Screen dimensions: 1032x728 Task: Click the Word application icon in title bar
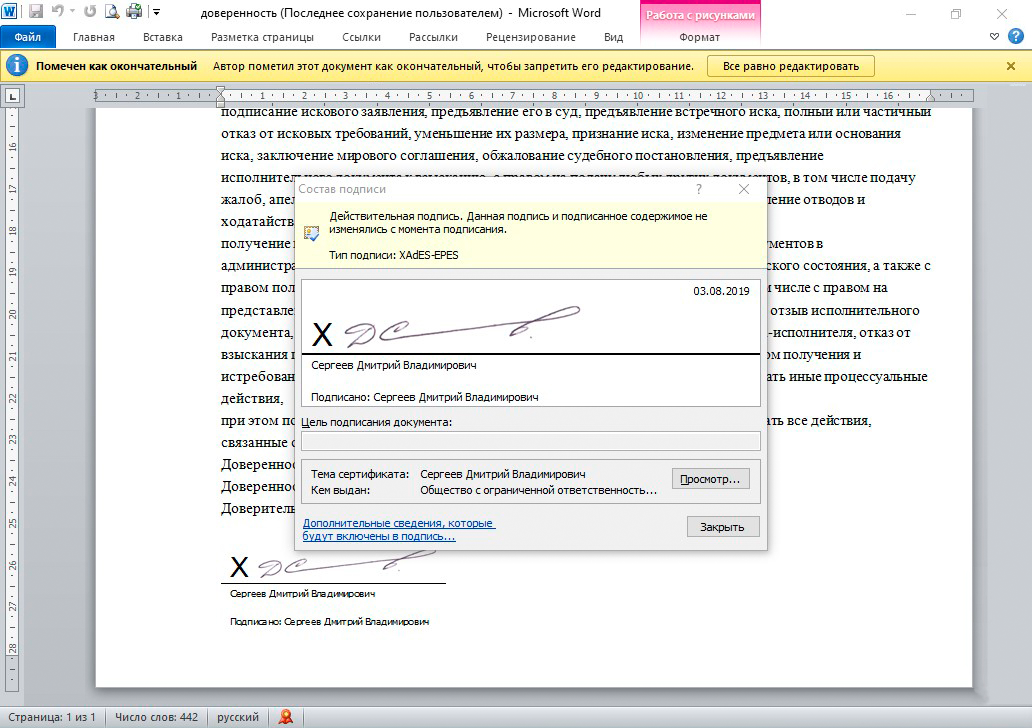10,11
